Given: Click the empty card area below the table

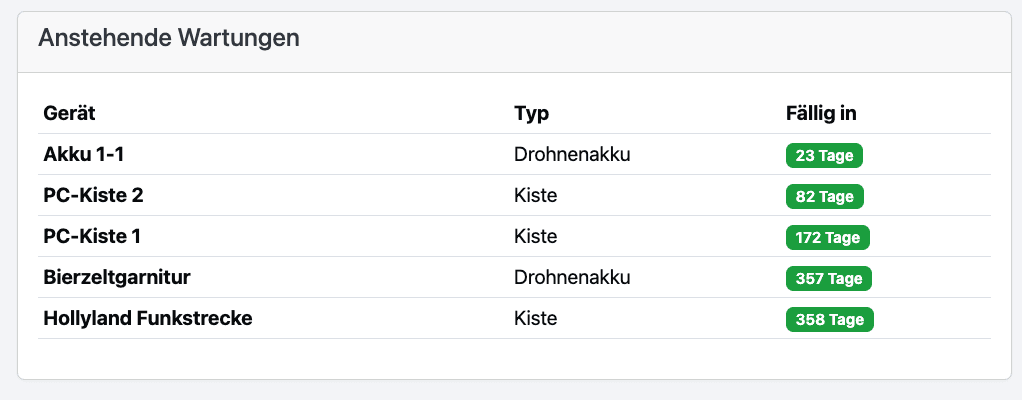Looking at the screenshot, I should click(514, 359).
